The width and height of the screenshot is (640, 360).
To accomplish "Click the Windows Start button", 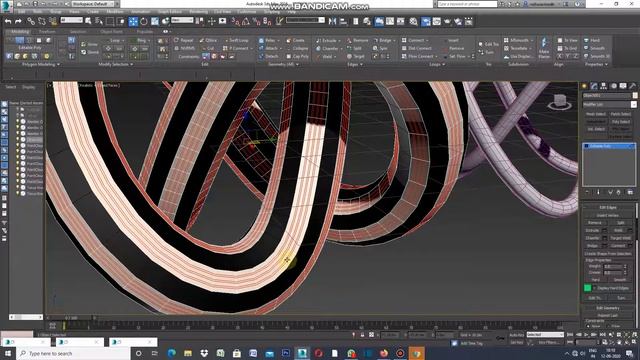I will [8, 353].
